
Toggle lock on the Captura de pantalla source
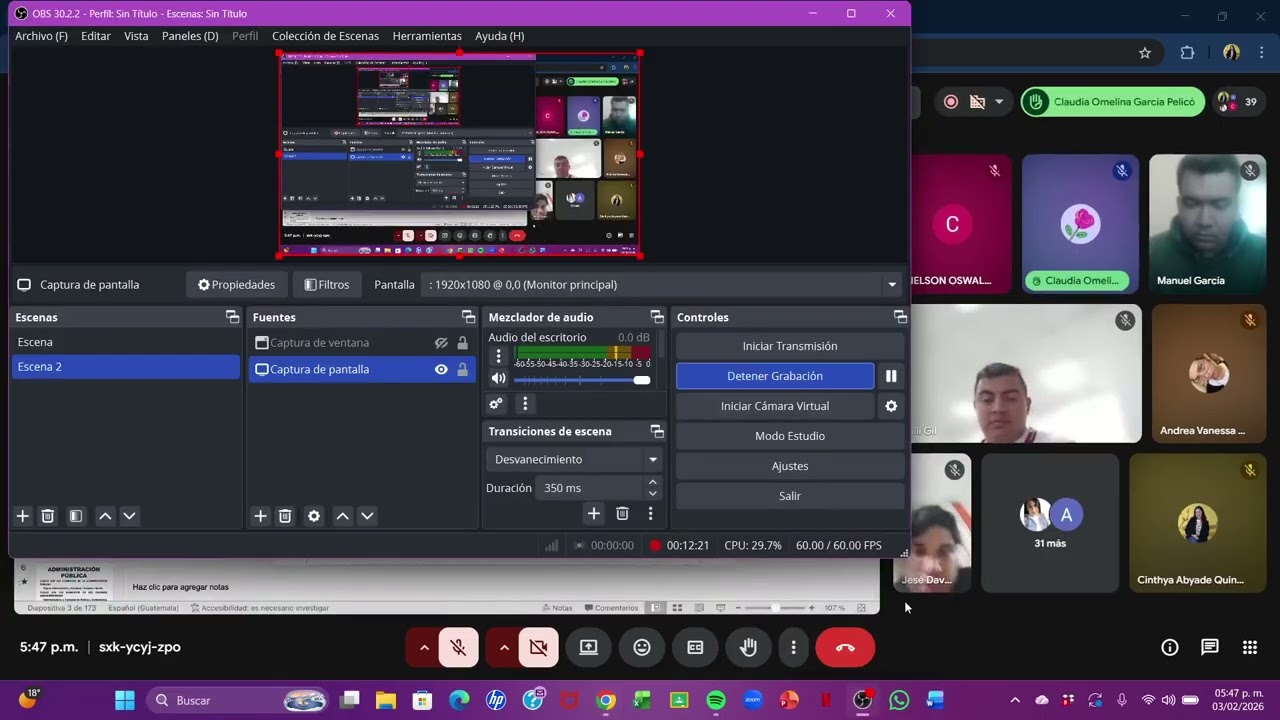[462, 369]
